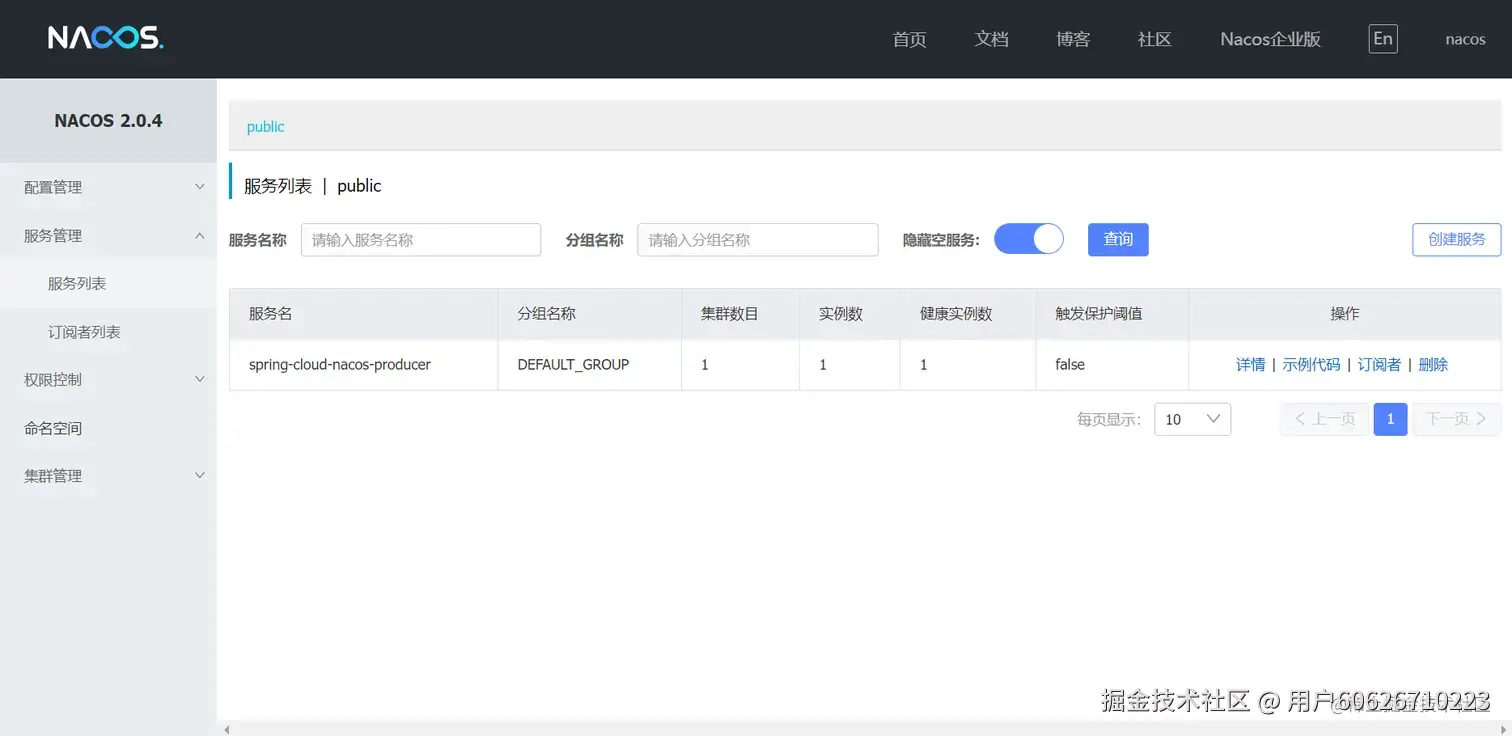Go to 下一页 in pagination
The height and width of the screenshot is (736, 1512).
(1457, 419)
